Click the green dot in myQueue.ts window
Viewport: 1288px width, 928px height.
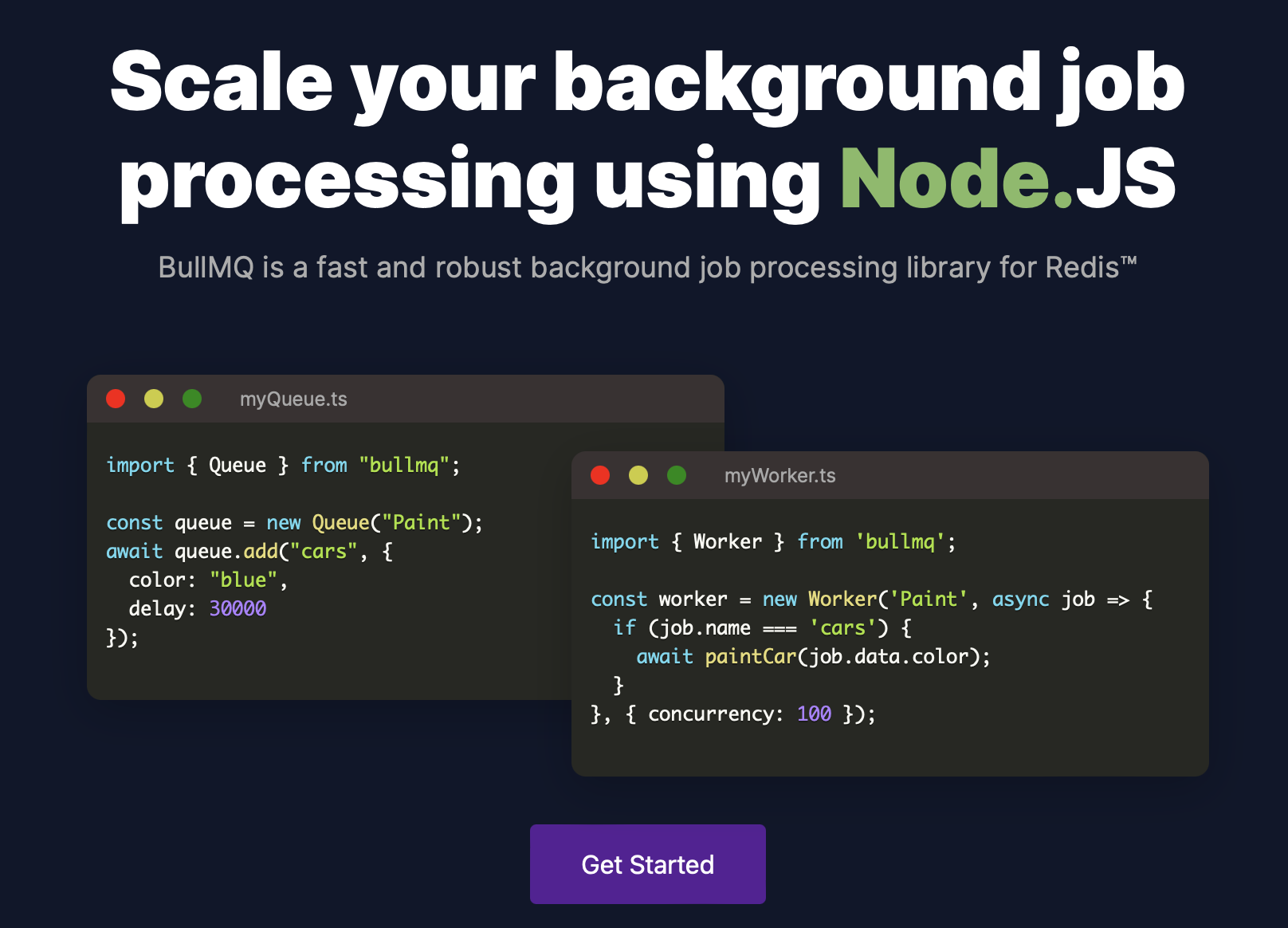coord(192,399)
